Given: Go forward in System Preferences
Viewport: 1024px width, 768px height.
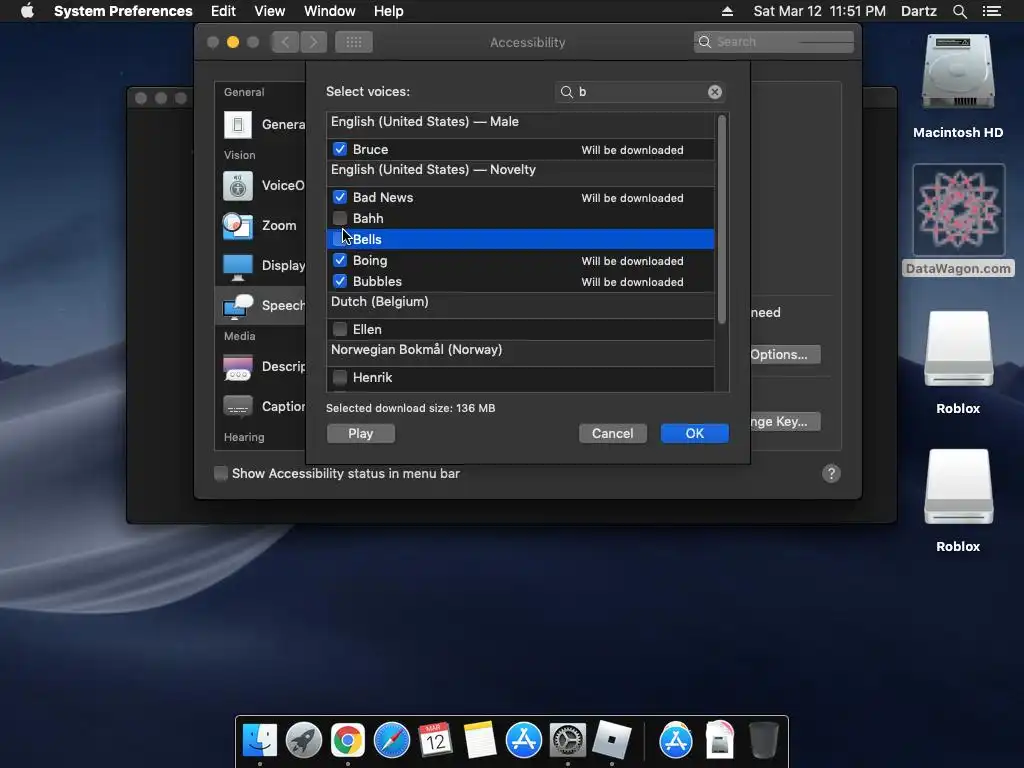Looking at the screenshot, I should 313,42.
